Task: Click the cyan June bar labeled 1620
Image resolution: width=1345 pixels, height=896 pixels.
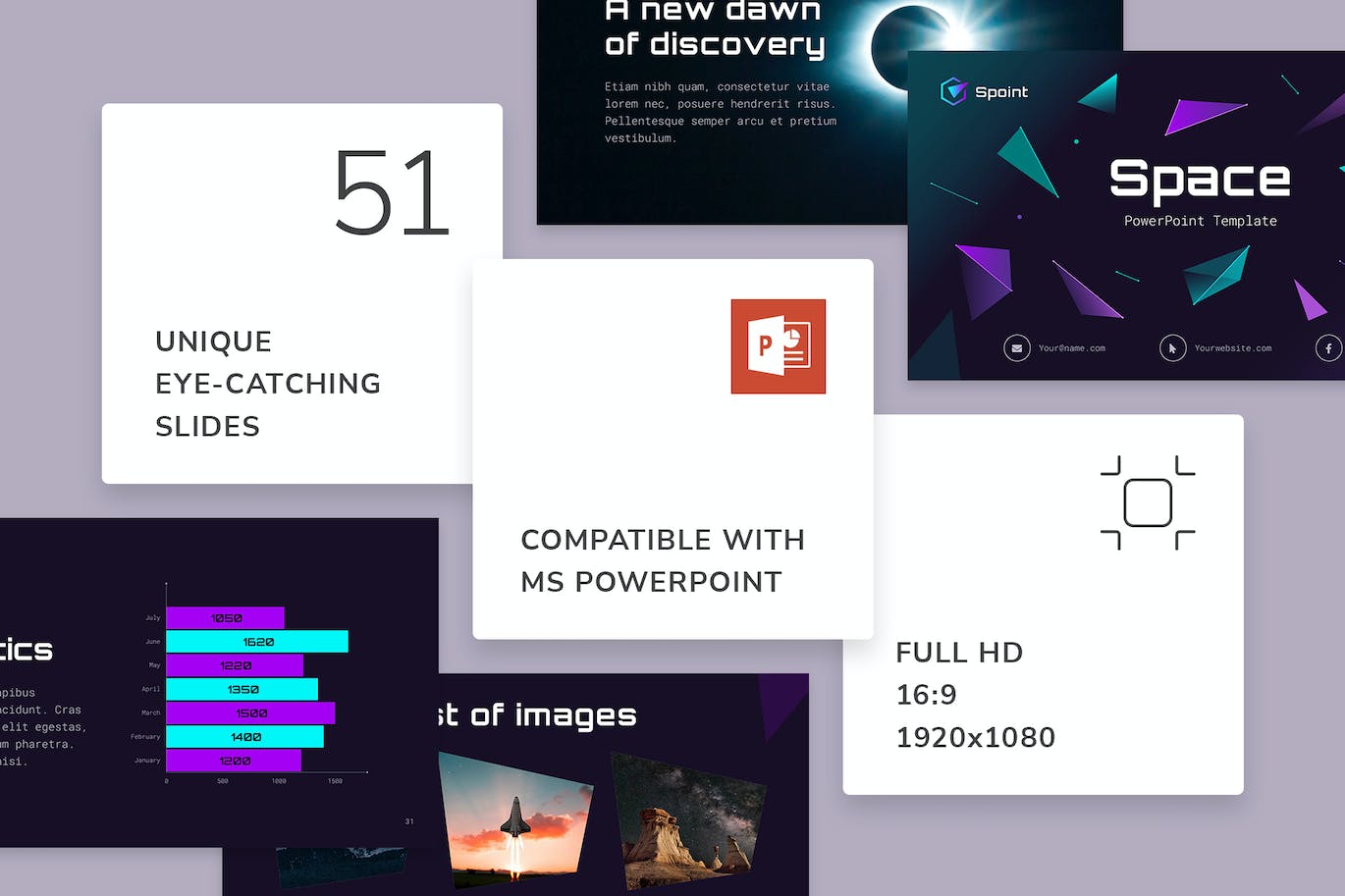Action: click(x=257, y=642)
